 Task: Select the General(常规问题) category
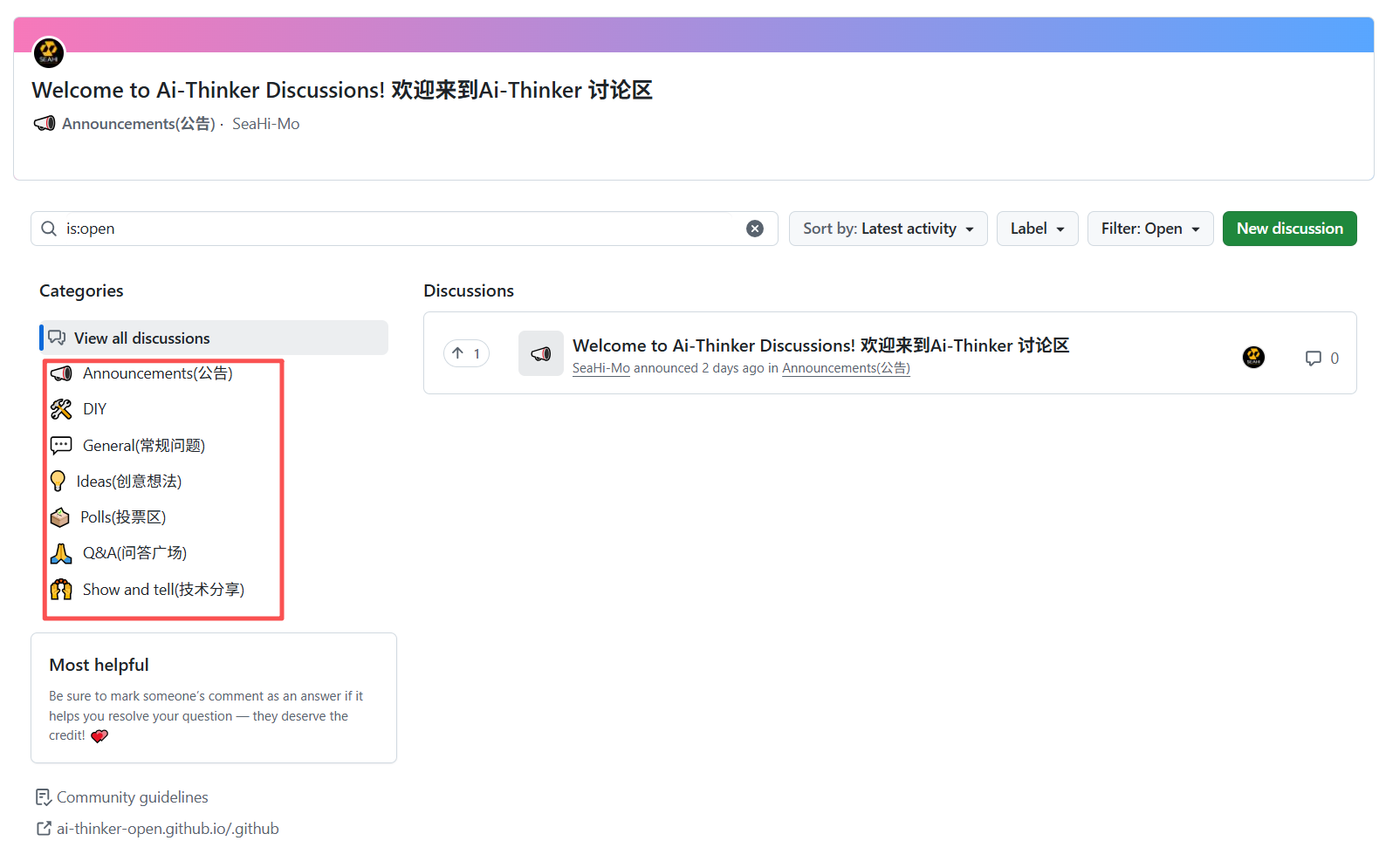coord(144,446)
